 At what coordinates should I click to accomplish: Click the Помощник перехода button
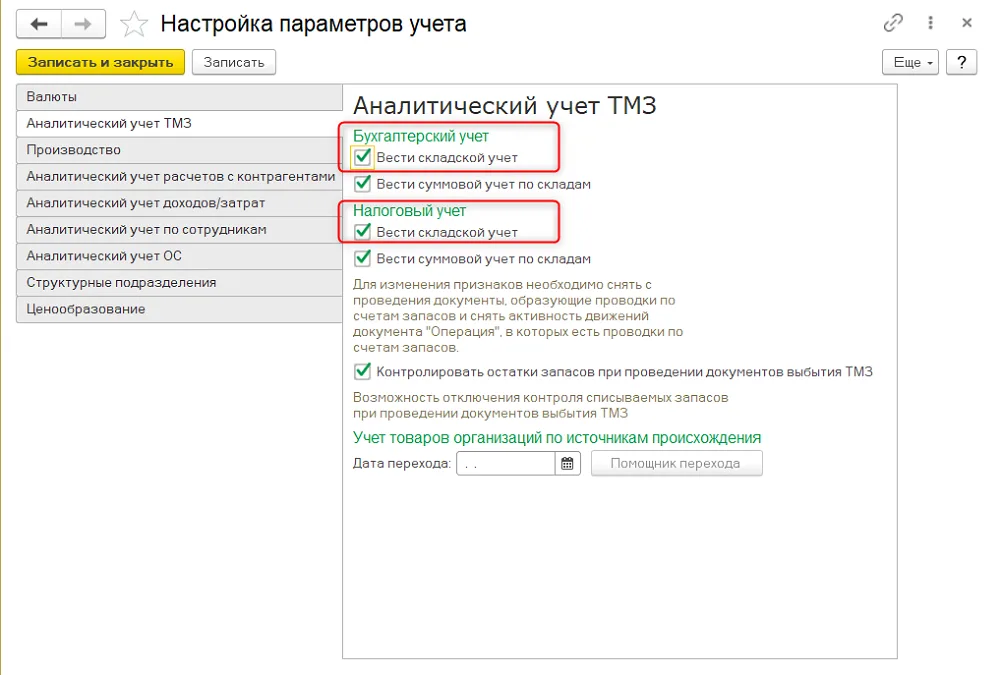(676, 463)
